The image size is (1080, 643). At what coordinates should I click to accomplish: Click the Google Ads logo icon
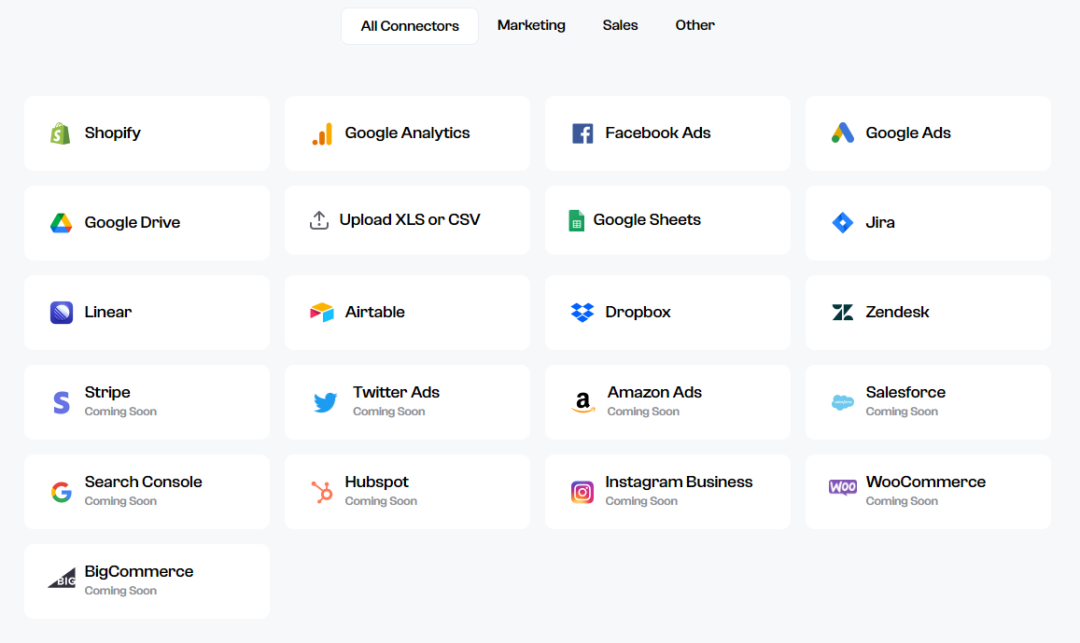843,133
